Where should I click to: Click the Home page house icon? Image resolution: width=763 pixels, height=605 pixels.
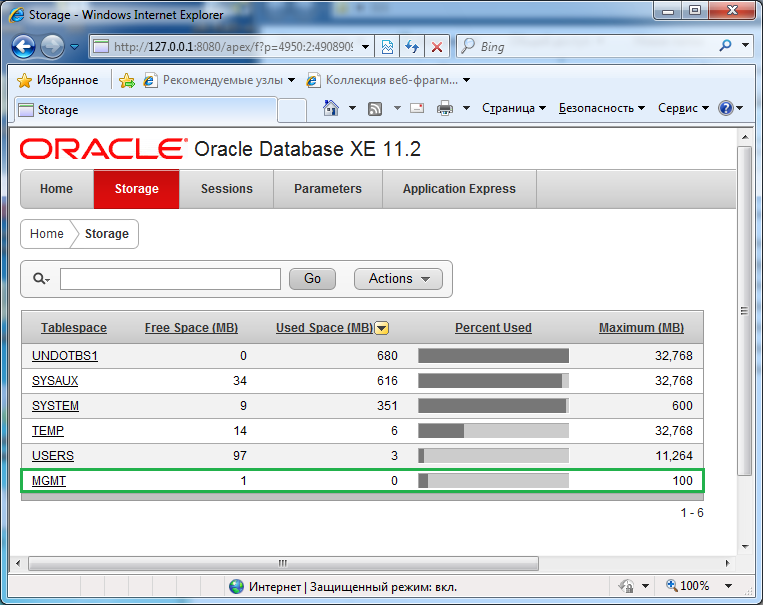(x=331, y=108)
